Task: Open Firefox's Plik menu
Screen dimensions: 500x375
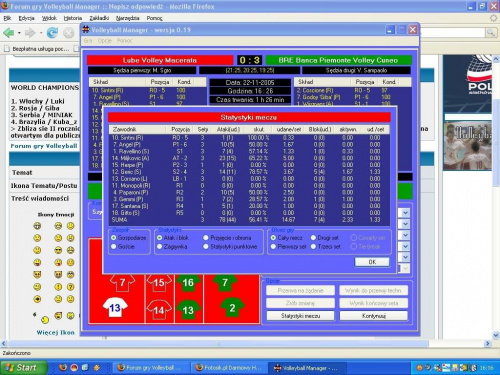Action: pos(7,18)
